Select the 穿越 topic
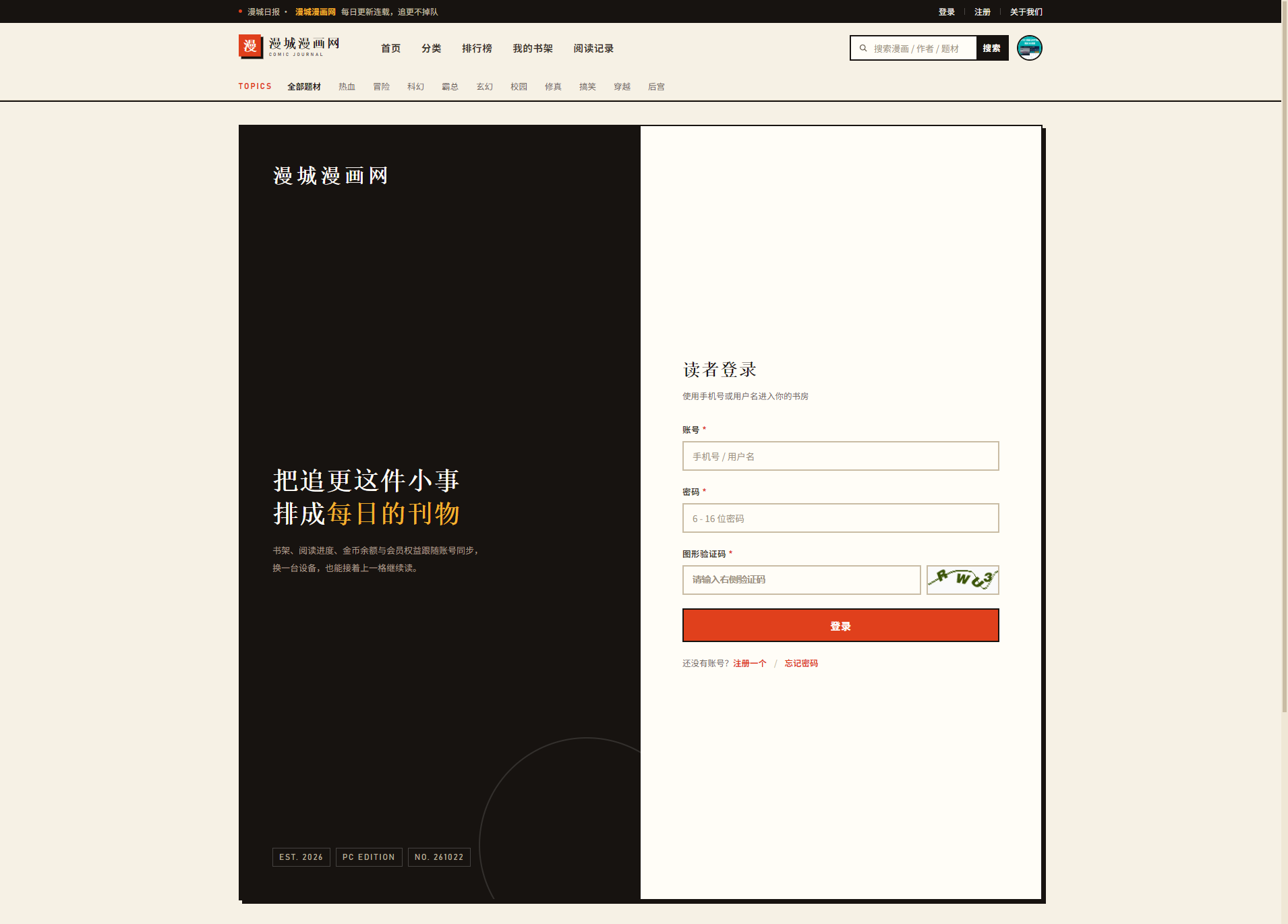 [x=622, y=87]
